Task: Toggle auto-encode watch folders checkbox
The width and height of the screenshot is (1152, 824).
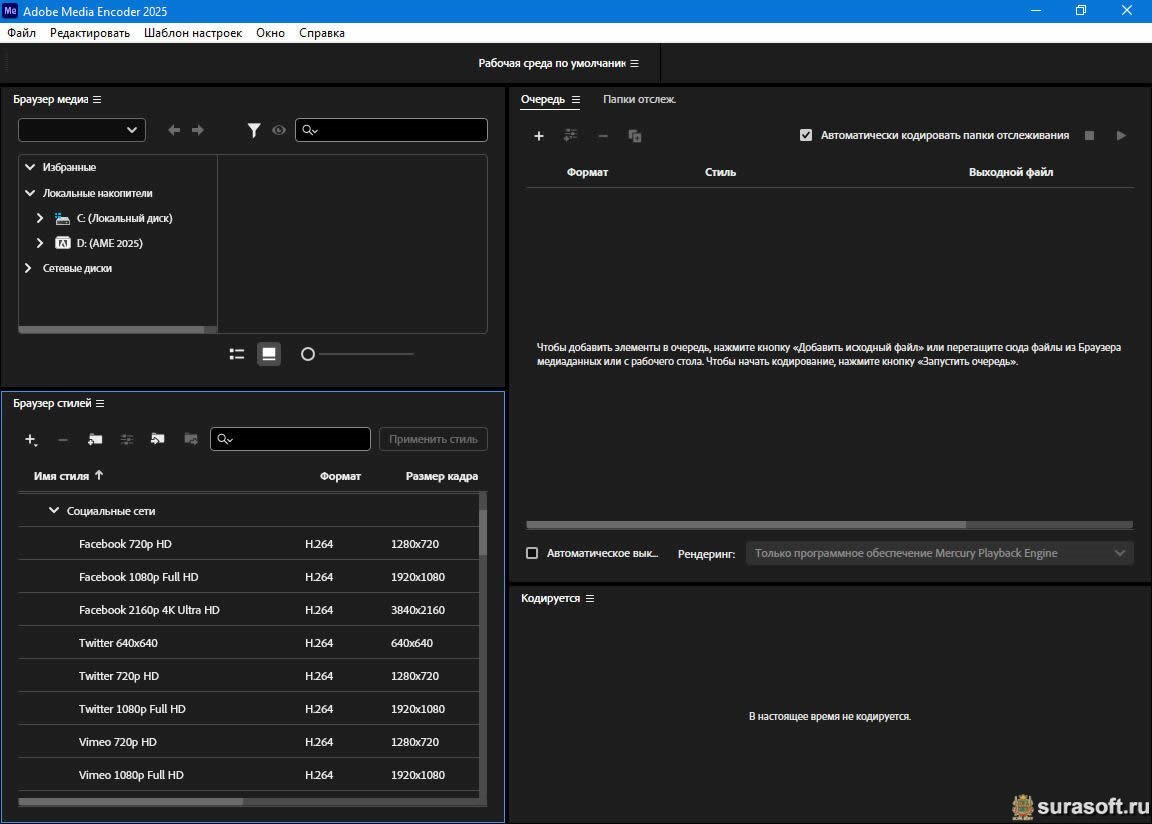Action: click(x=806, y=135)
